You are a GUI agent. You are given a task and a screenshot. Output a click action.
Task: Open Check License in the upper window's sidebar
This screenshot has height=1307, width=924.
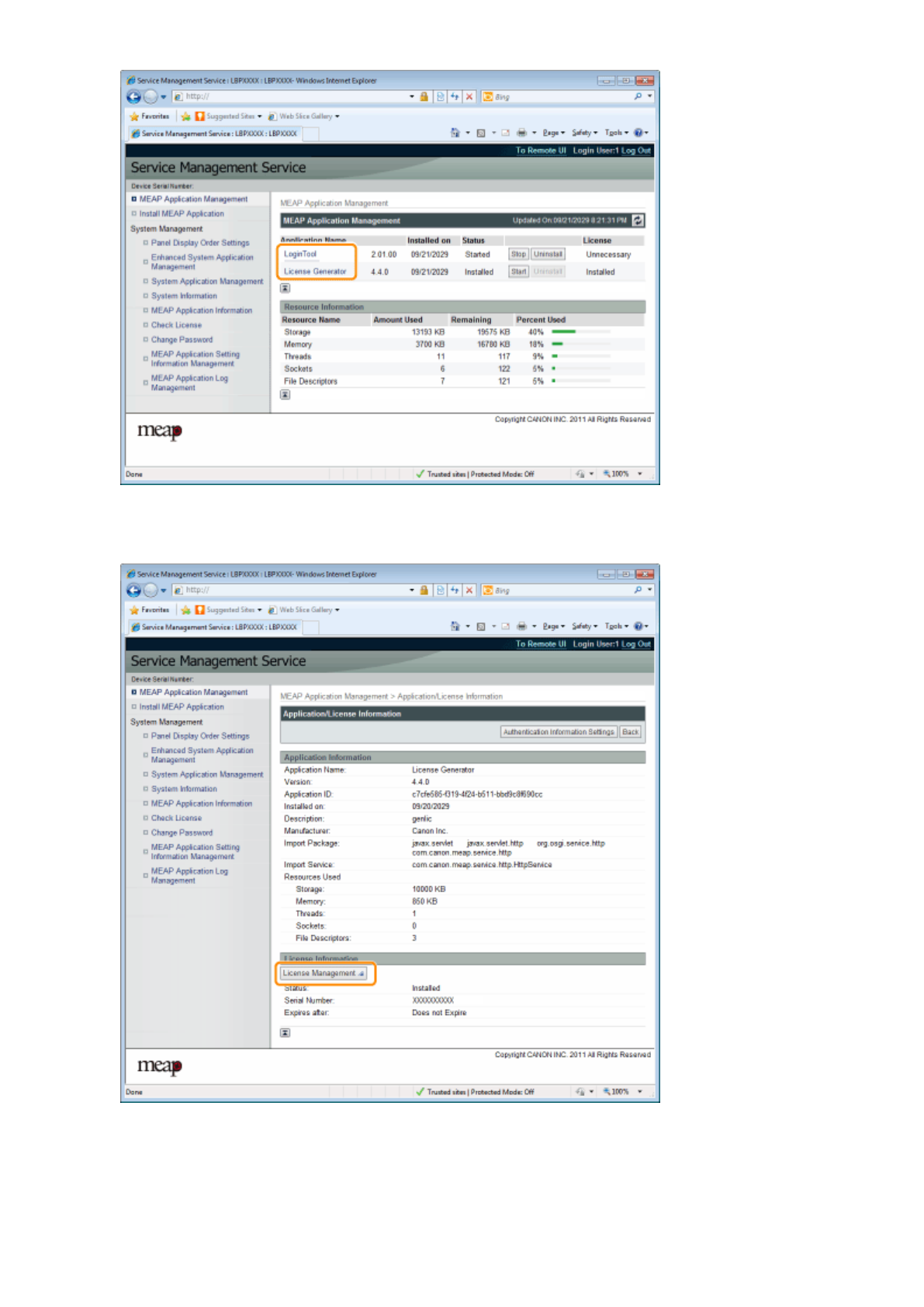pos(176,325)
